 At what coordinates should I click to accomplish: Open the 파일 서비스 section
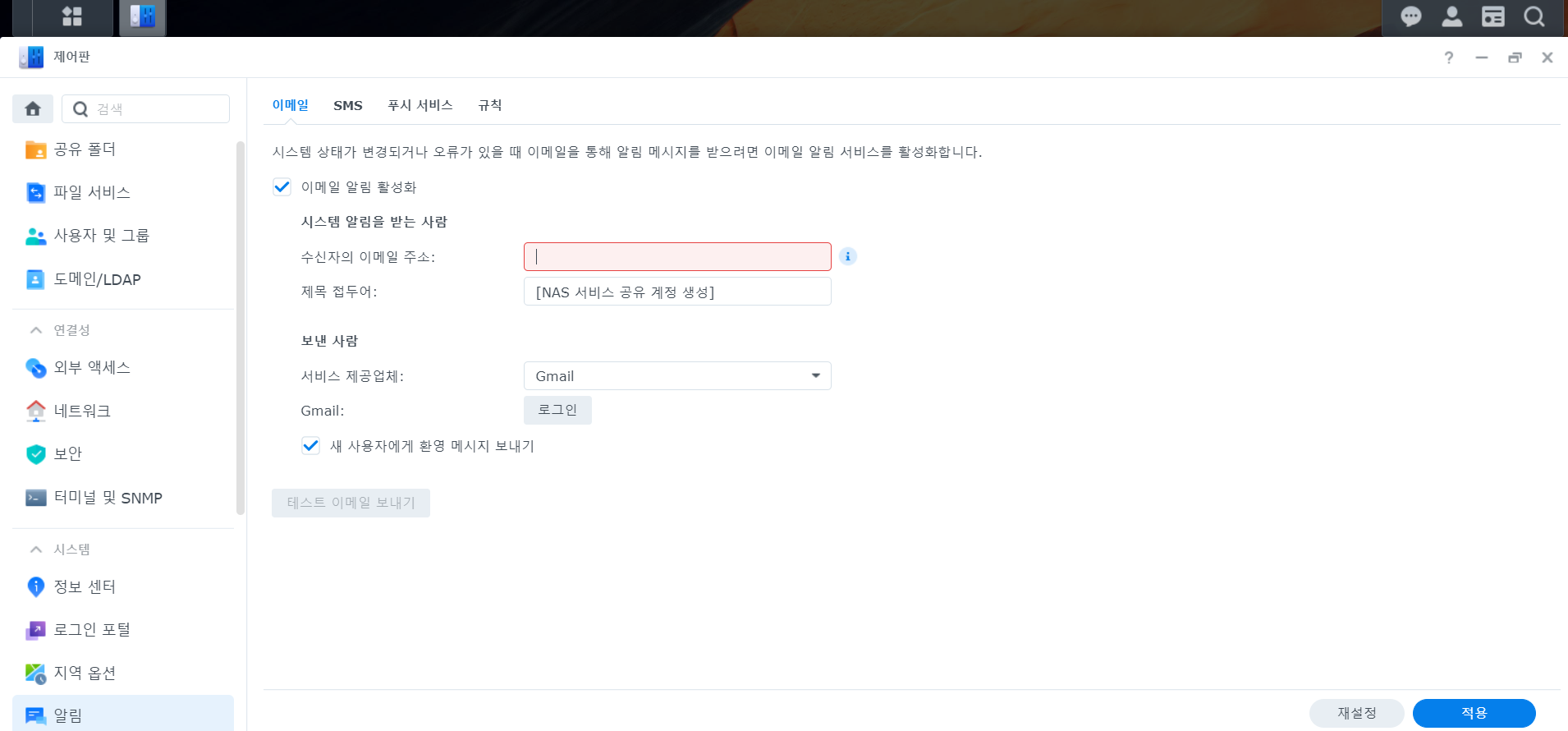[x=123, y=192]
